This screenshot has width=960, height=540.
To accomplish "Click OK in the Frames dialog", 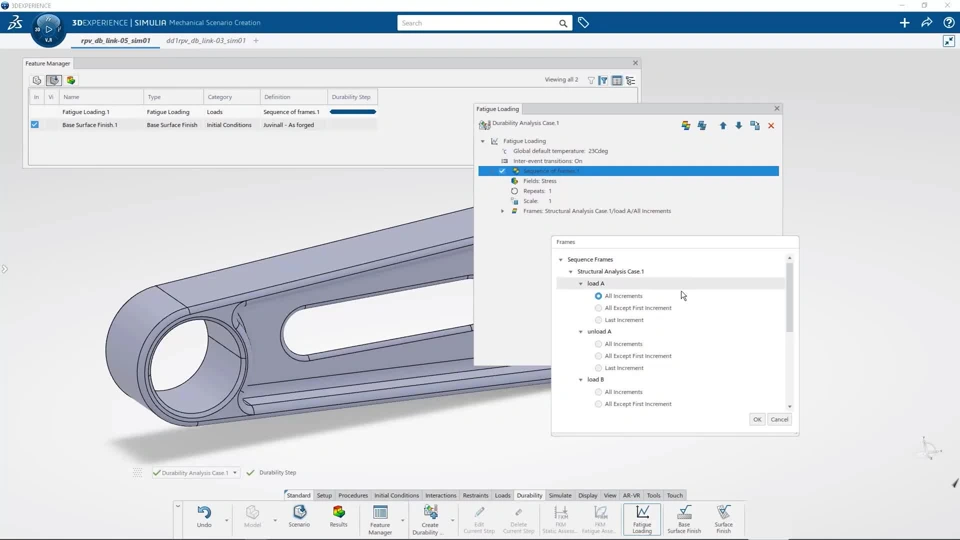I will pyautogui.click(x=757, y=419).
